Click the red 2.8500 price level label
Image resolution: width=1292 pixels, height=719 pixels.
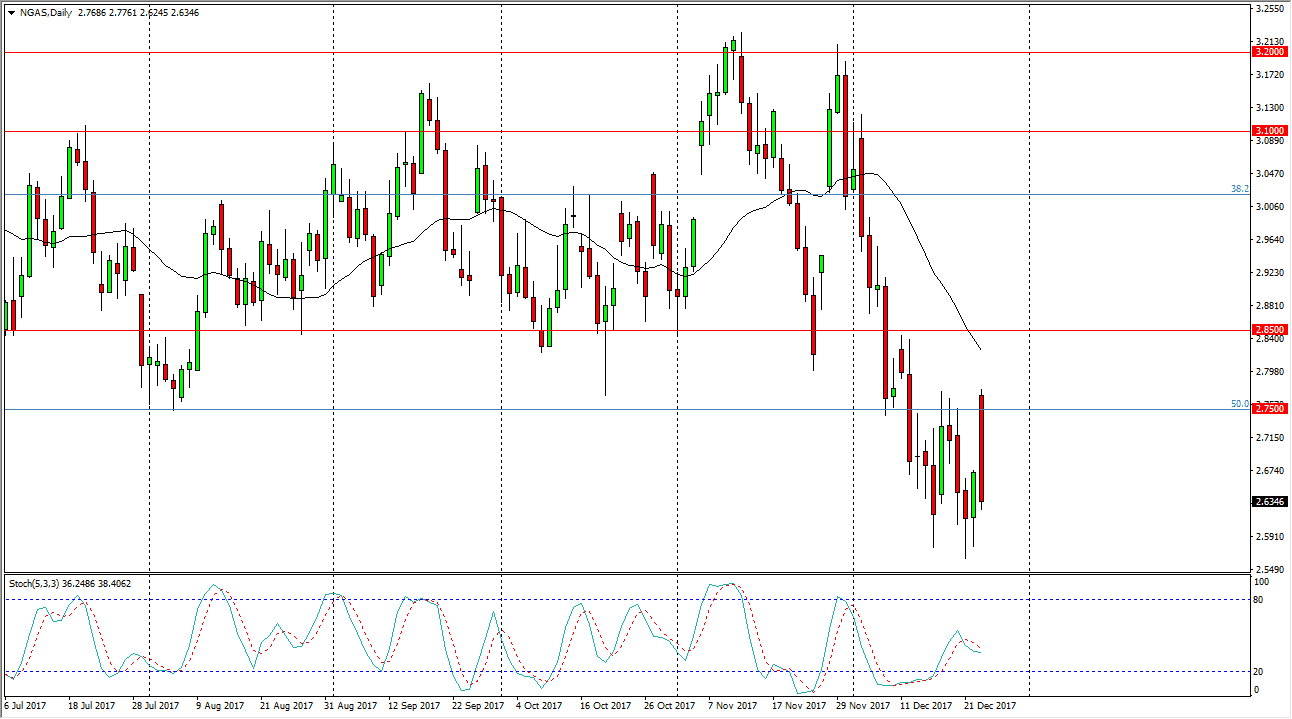[x=1268, y=329]
